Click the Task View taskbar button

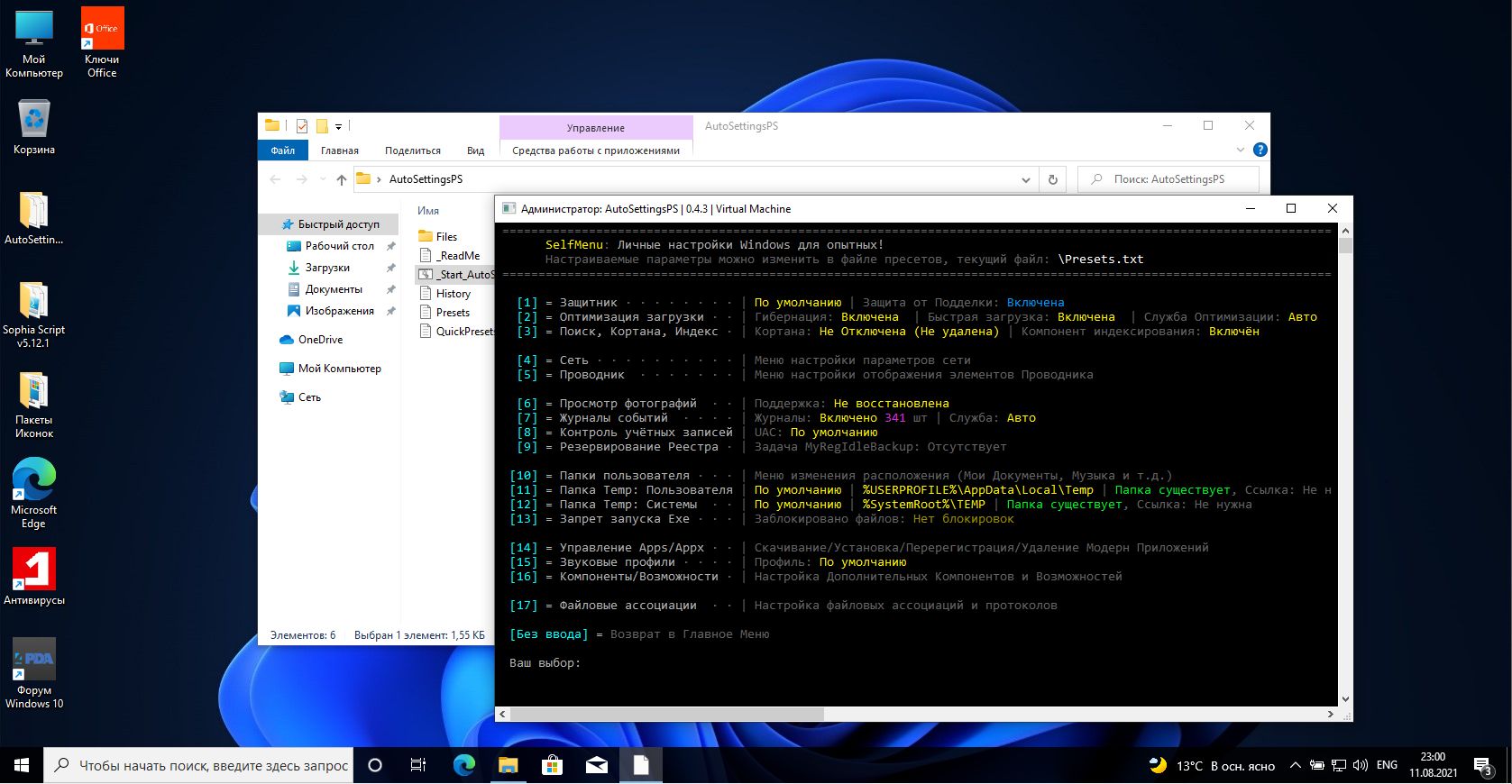click(418, 765)
